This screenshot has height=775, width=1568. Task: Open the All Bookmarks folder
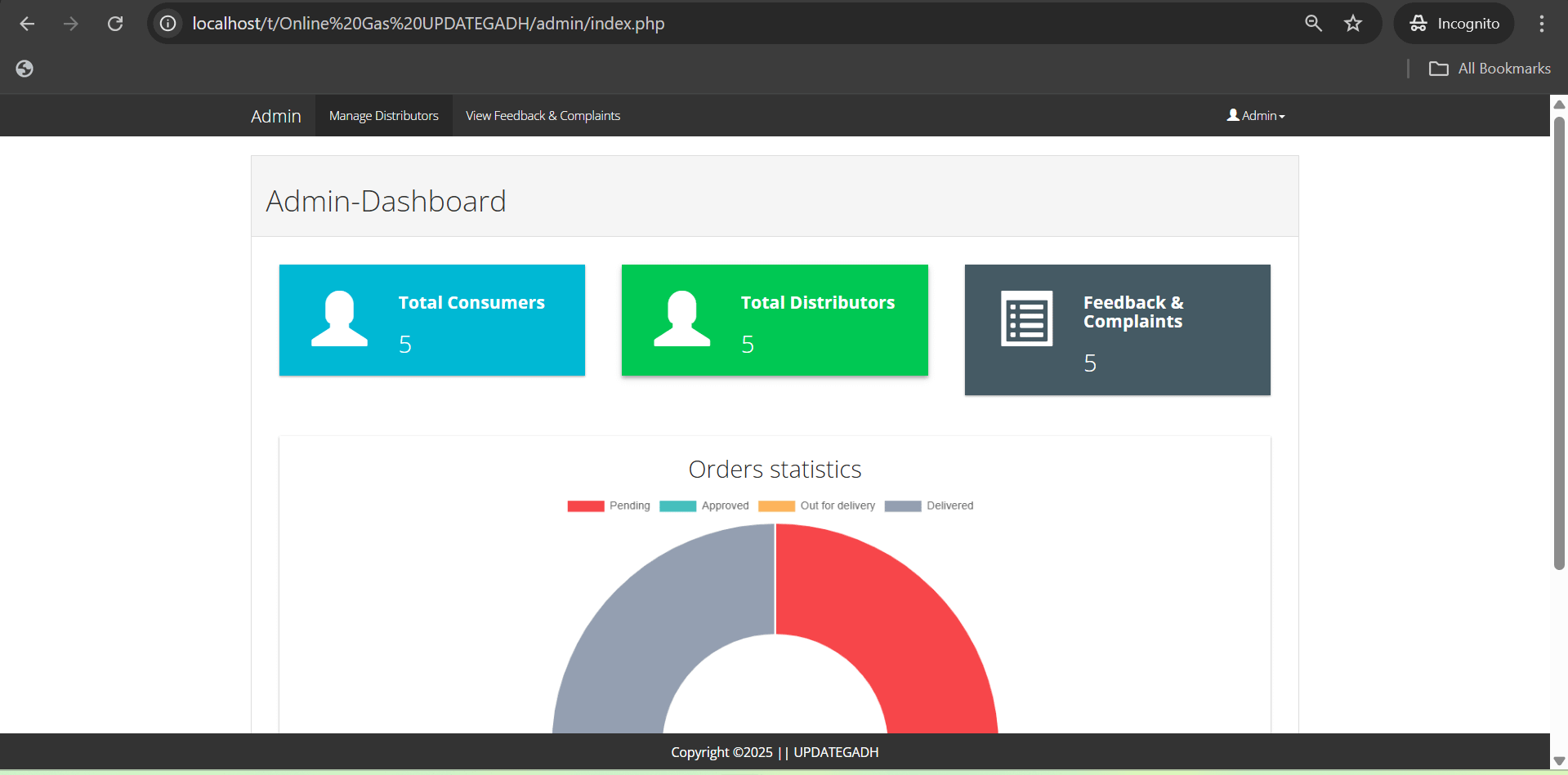coord(1490,69)
